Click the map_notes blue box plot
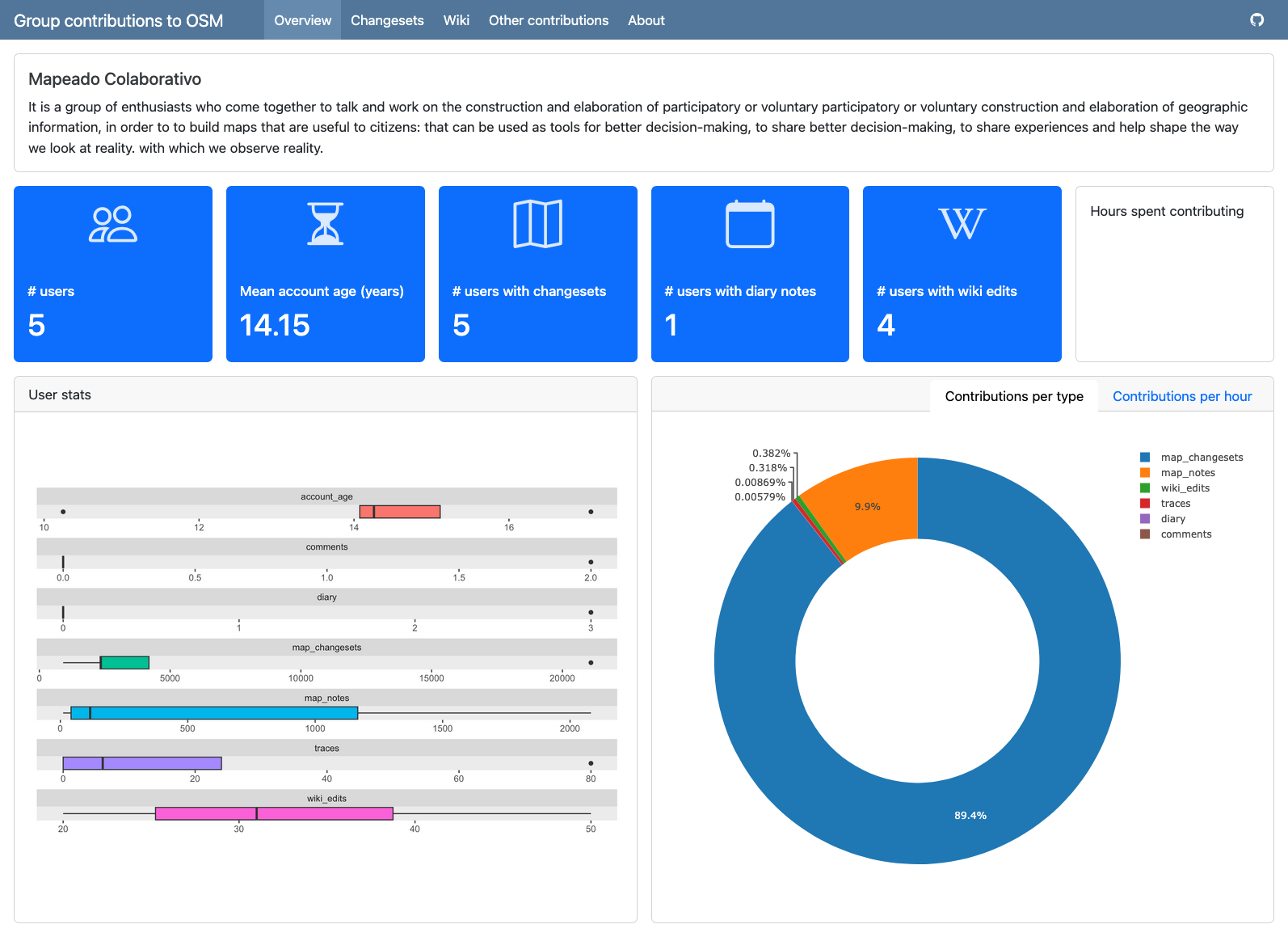 [214, 713]
